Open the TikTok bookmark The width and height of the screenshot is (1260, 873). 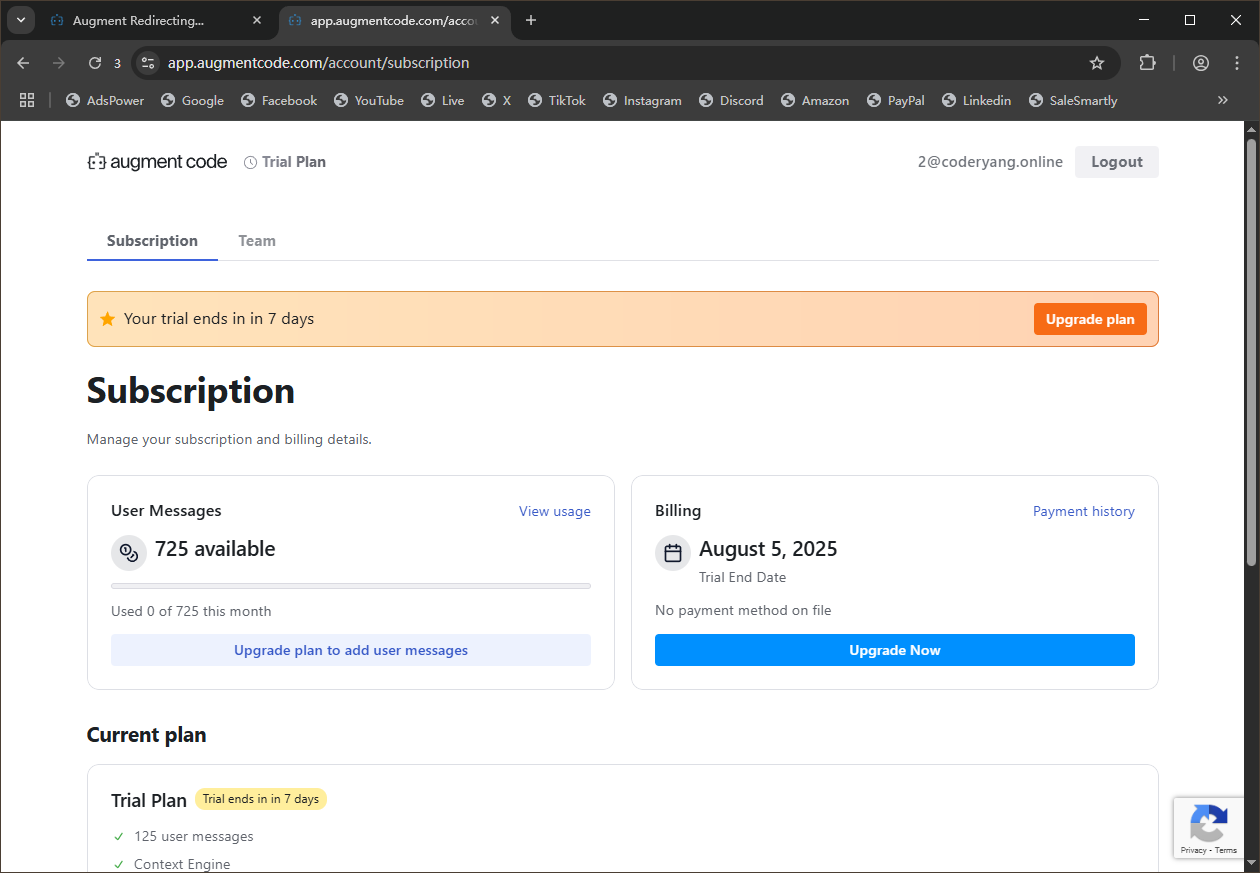tap(557, 101)
